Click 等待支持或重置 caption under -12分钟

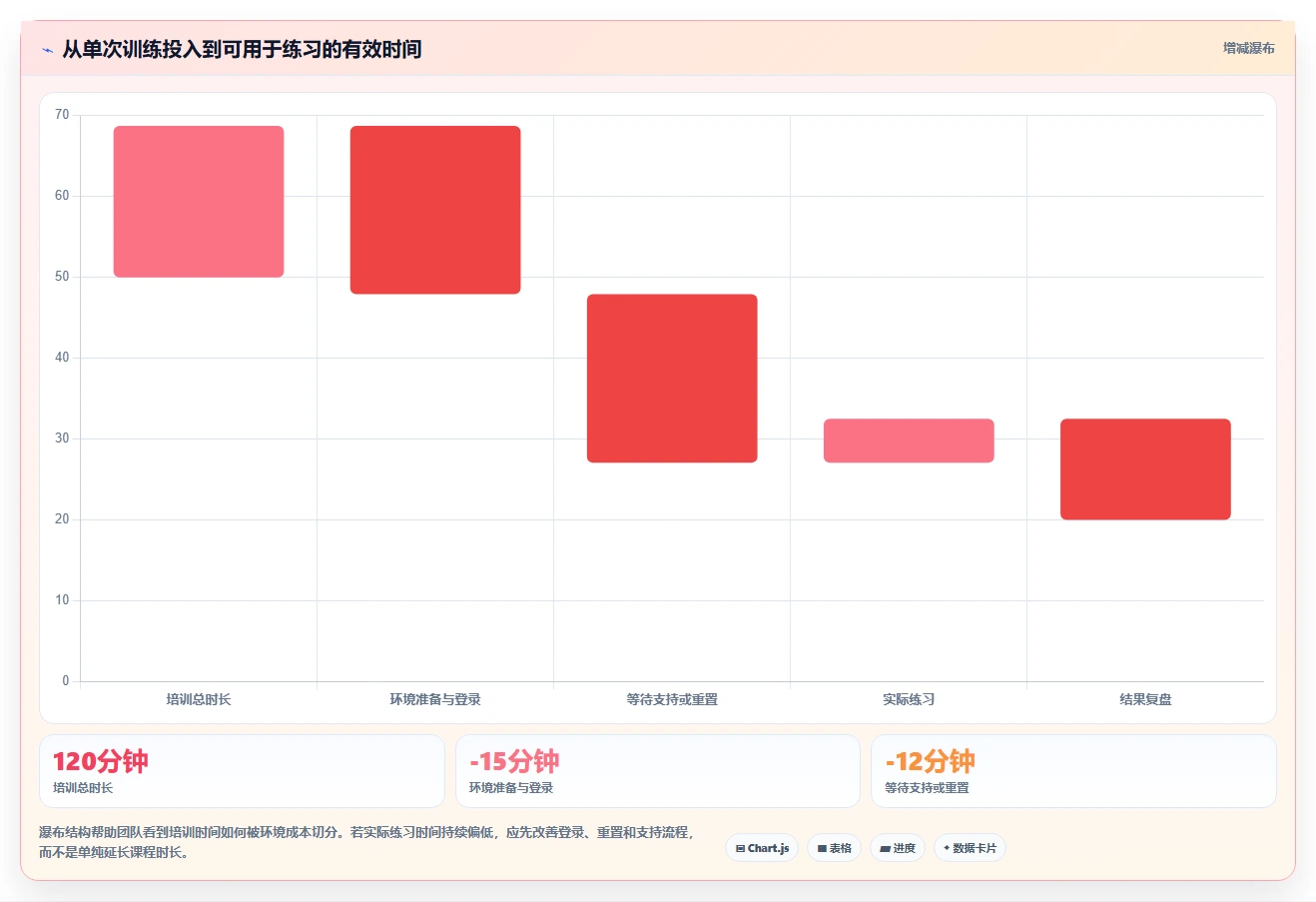tap(927, 788)
